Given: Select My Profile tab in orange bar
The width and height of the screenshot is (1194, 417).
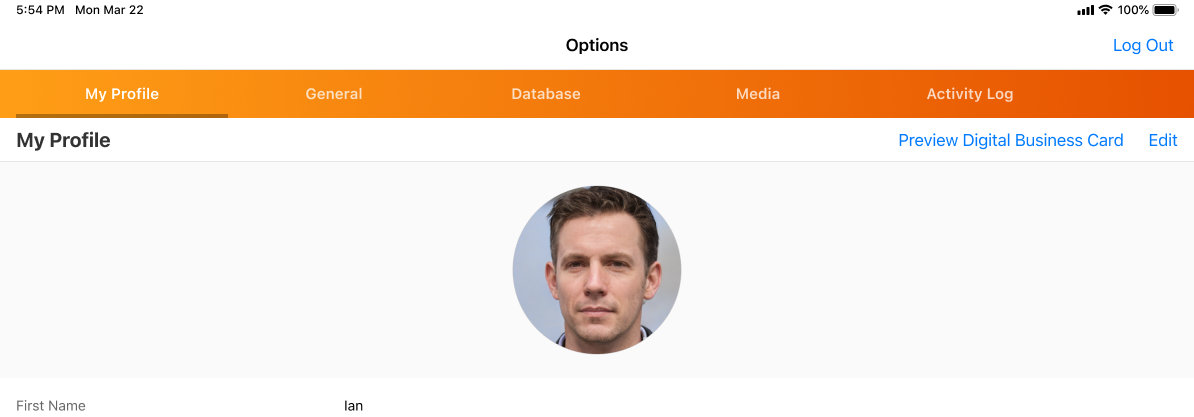Looking at the screenshot, I should click(x=122, y=94).
